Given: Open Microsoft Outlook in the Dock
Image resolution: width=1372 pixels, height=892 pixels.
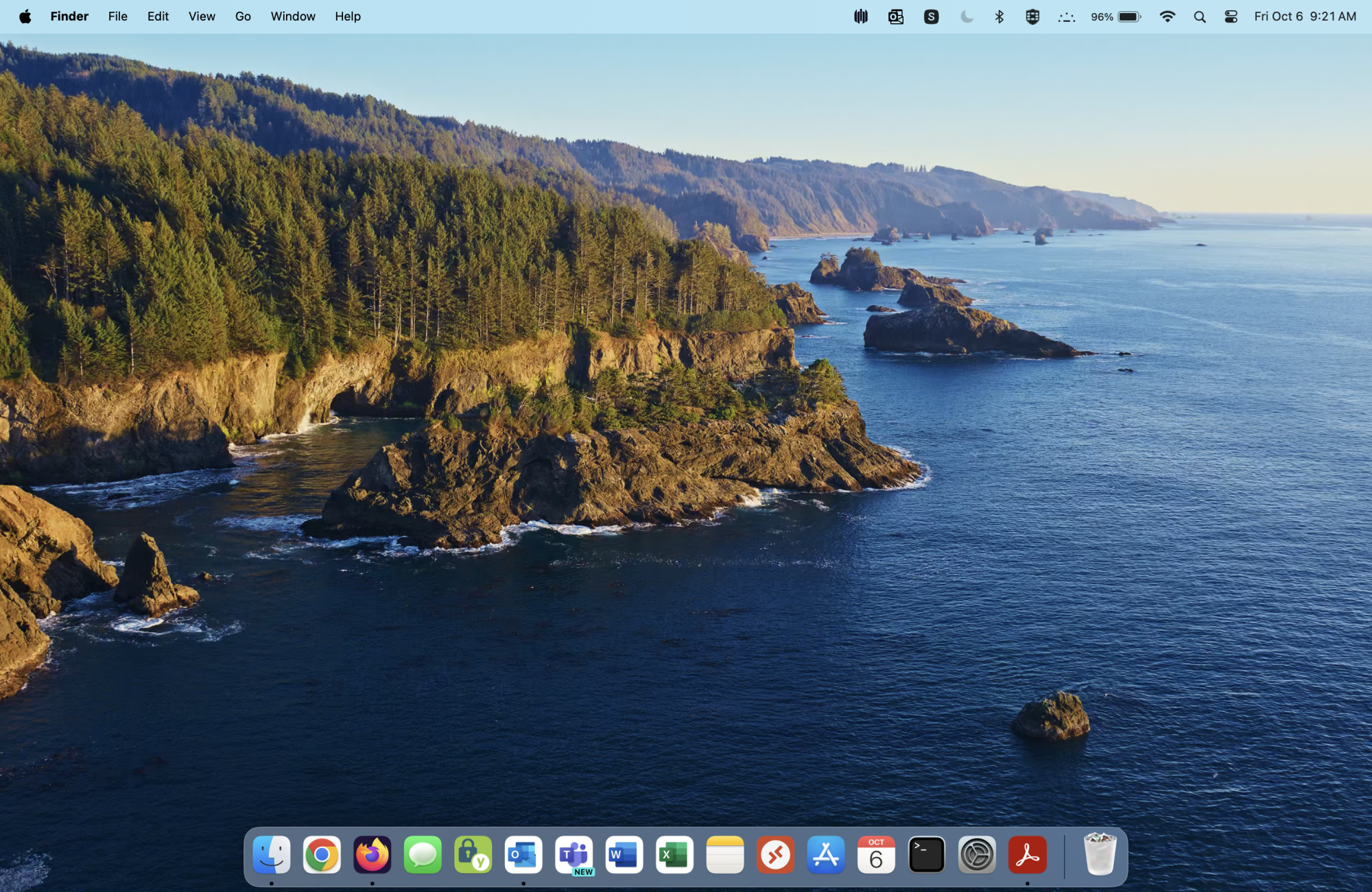Looking at the screenshot, I should point(523,854).
